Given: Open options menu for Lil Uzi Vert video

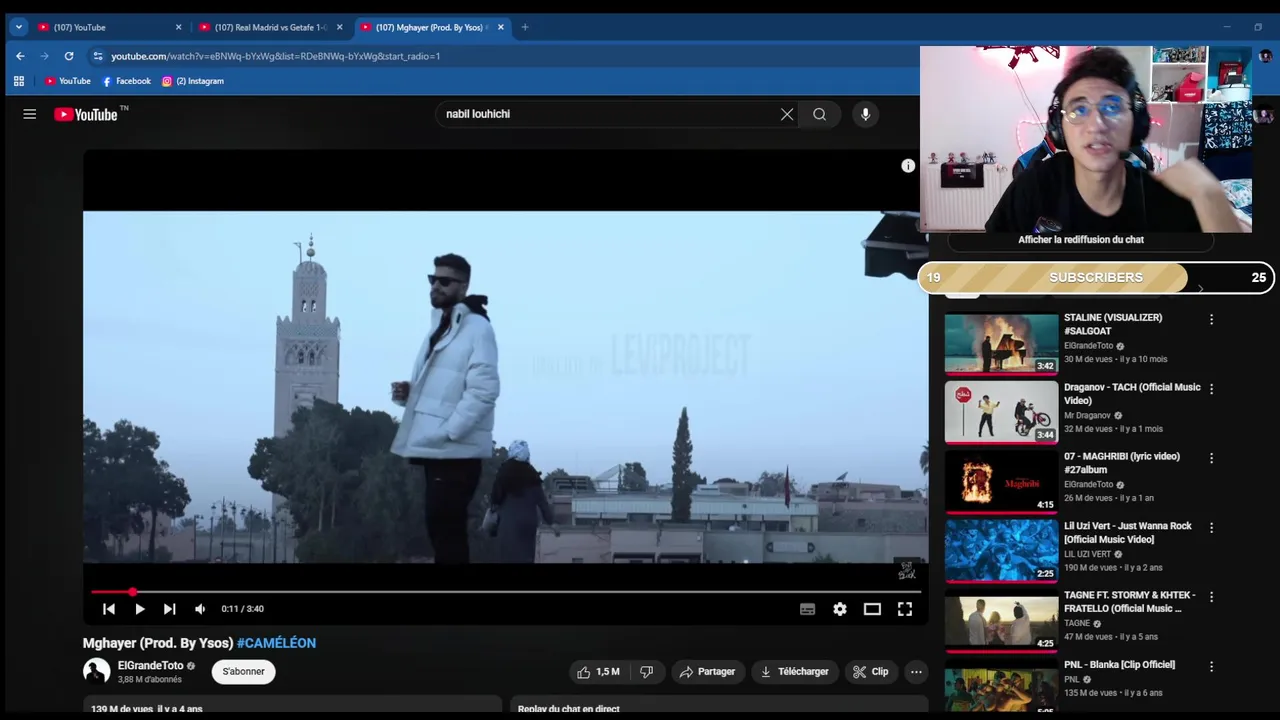Looking at the screenshot, I should tap(1211, 528).
